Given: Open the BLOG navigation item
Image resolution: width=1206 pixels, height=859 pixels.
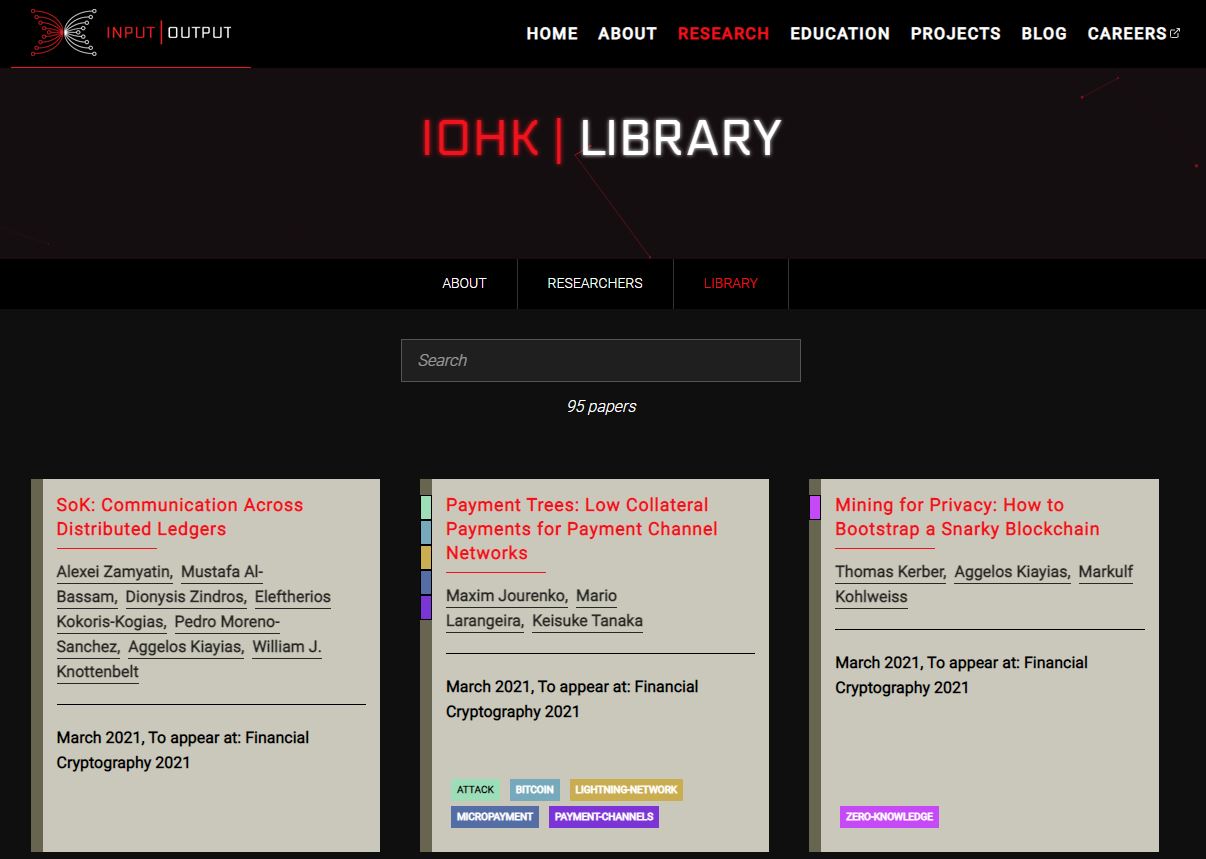Looking at the screenshot, I should tap(1044, 33).
